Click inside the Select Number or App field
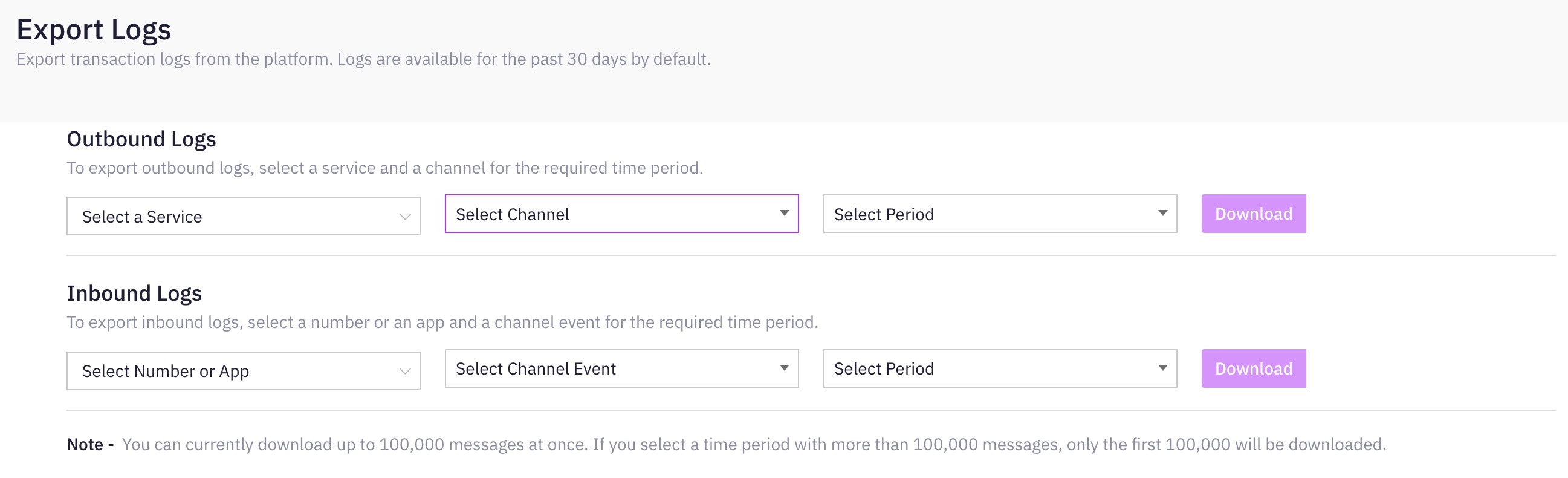The width and height of the screenshot is (1568, 478). 183,369
